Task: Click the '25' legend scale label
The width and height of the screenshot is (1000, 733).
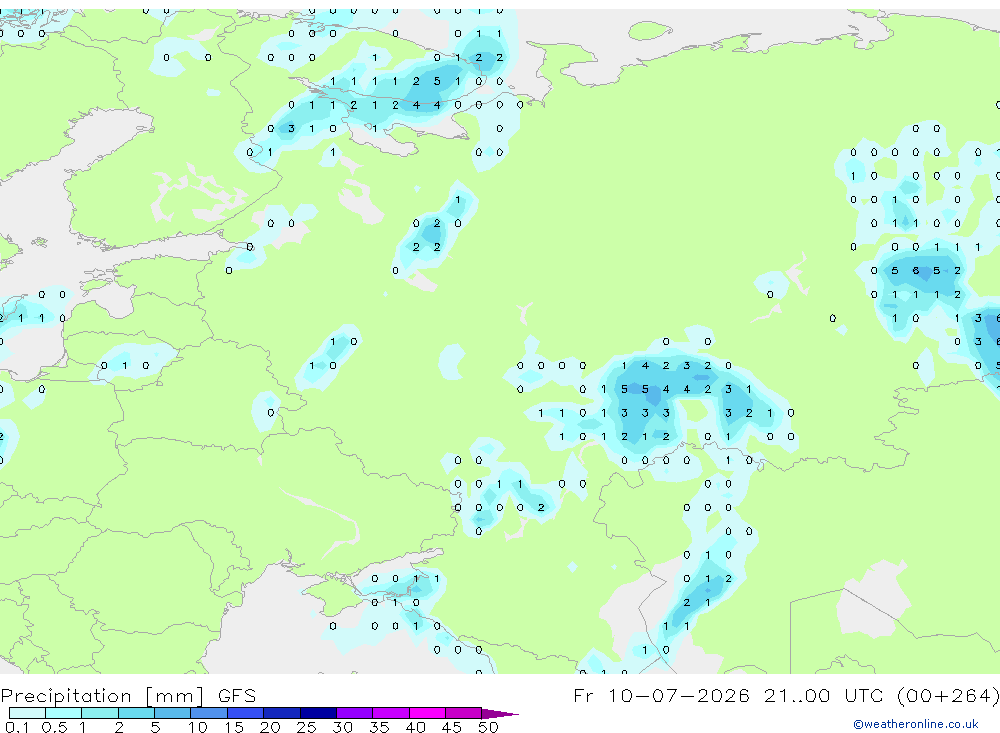Action: [307, 727]
